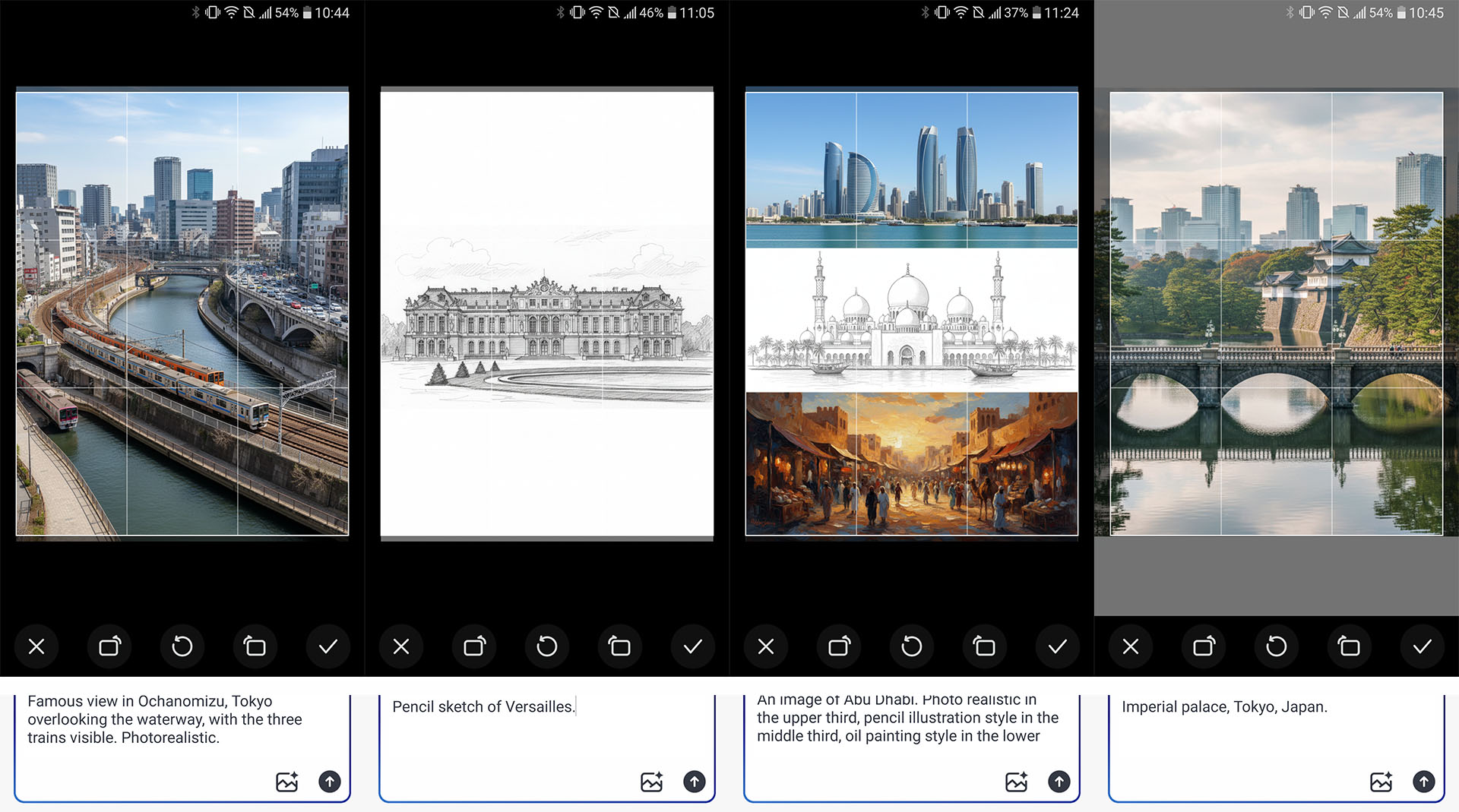1459x812 pixels.
Task: Click the Abu Dhabi oil painting market section
Action: [911, 463]
